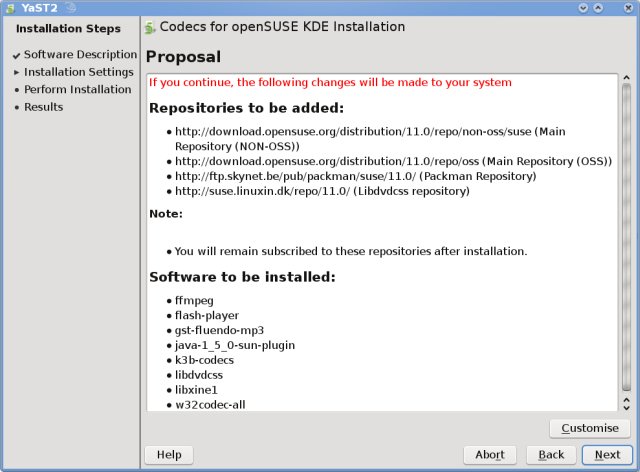Viewport: 640px width, 472px height.
Task: Click the w32codec-all package entry
Action: click(210, 405)
